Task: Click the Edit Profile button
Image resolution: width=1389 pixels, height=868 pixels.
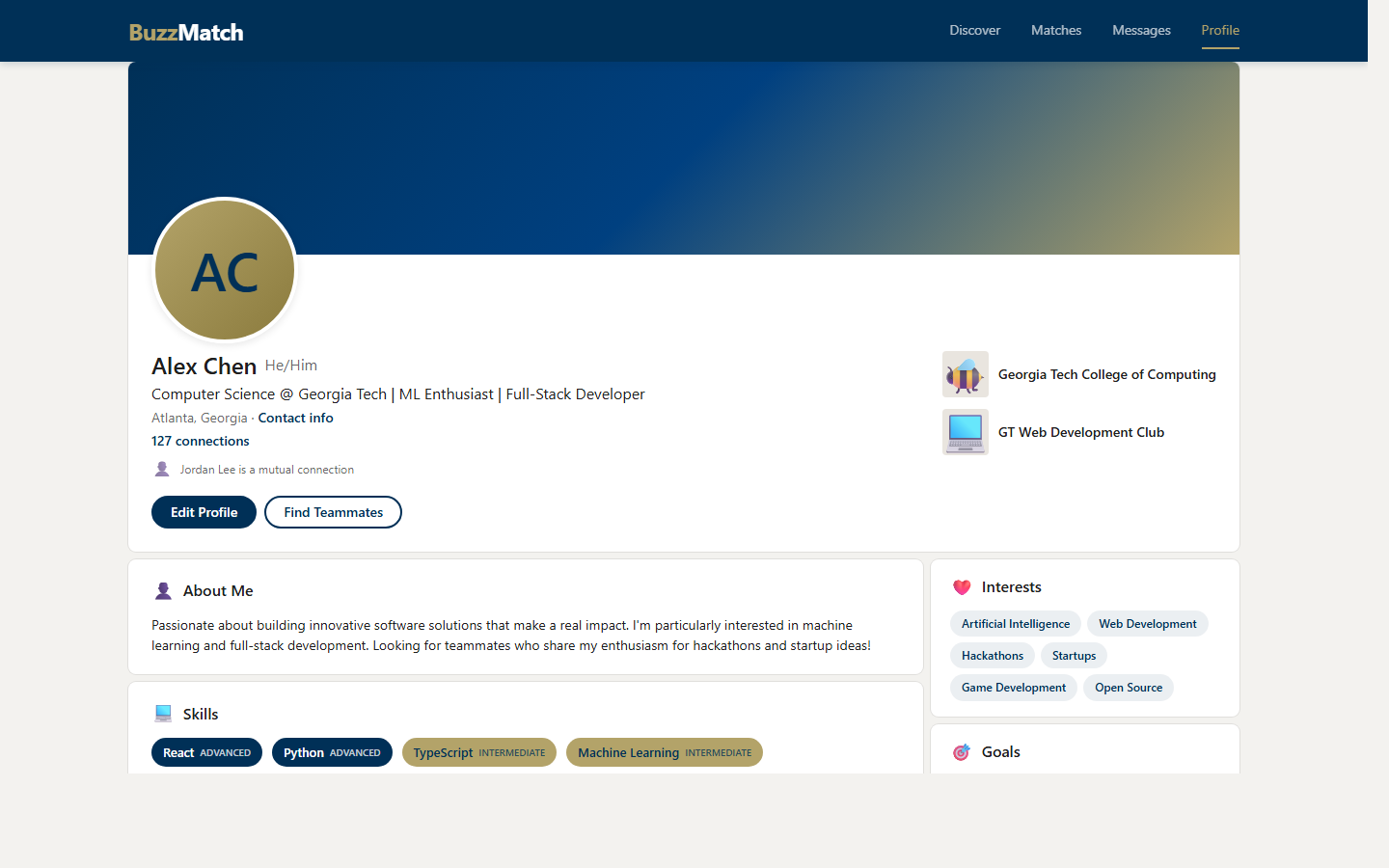Action: (x=204, y=512)
